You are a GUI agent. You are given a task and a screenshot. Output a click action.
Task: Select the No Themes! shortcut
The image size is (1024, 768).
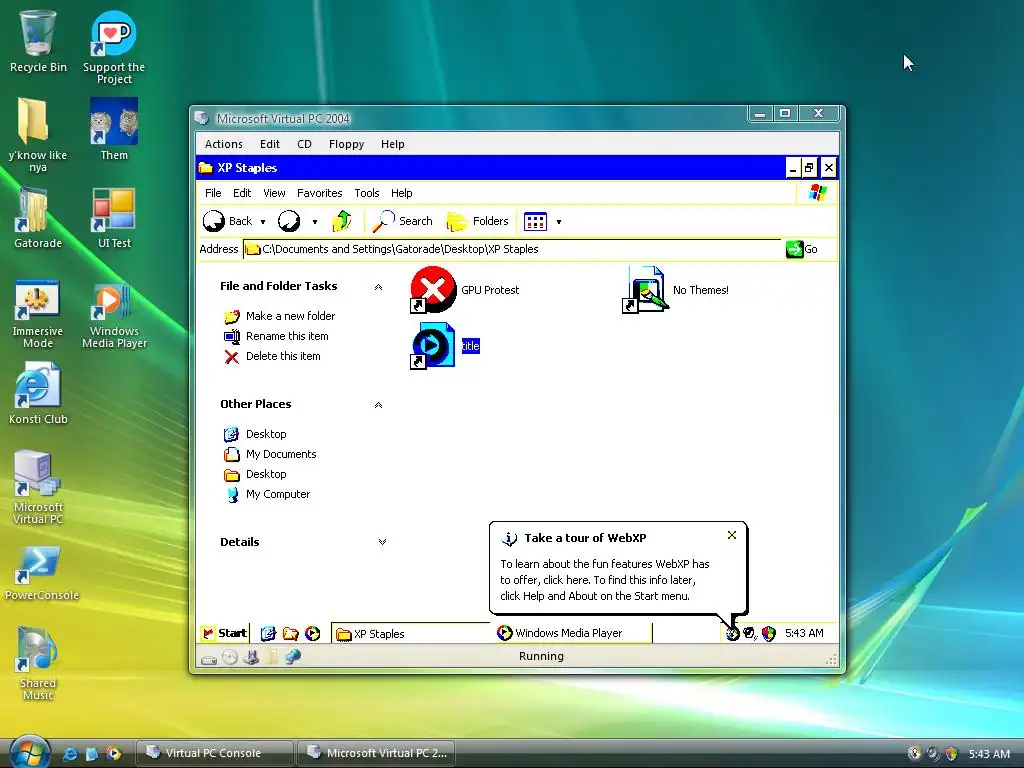676,290
